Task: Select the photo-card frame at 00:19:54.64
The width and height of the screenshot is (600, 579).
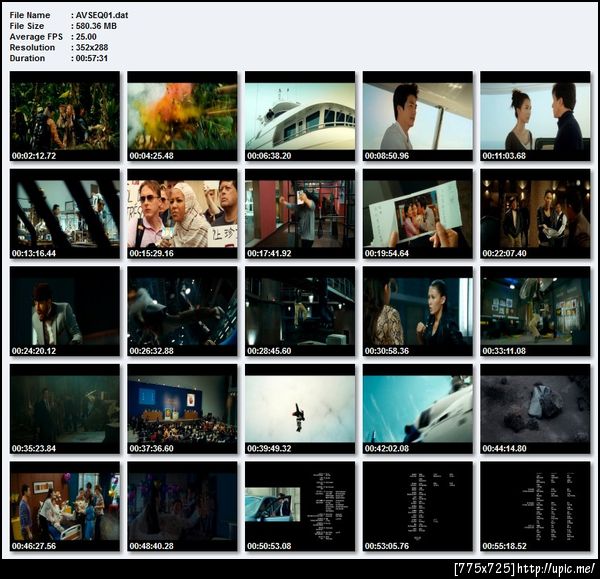Action: pyautogui.click(x=418, y=214)
